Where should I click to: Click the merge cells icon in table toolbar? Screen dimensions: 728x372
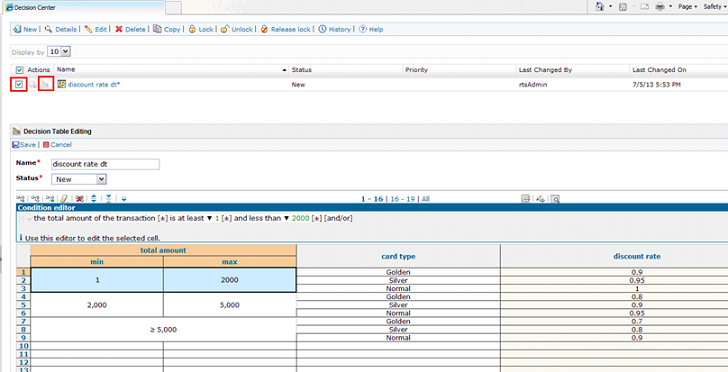coord(109,199)
